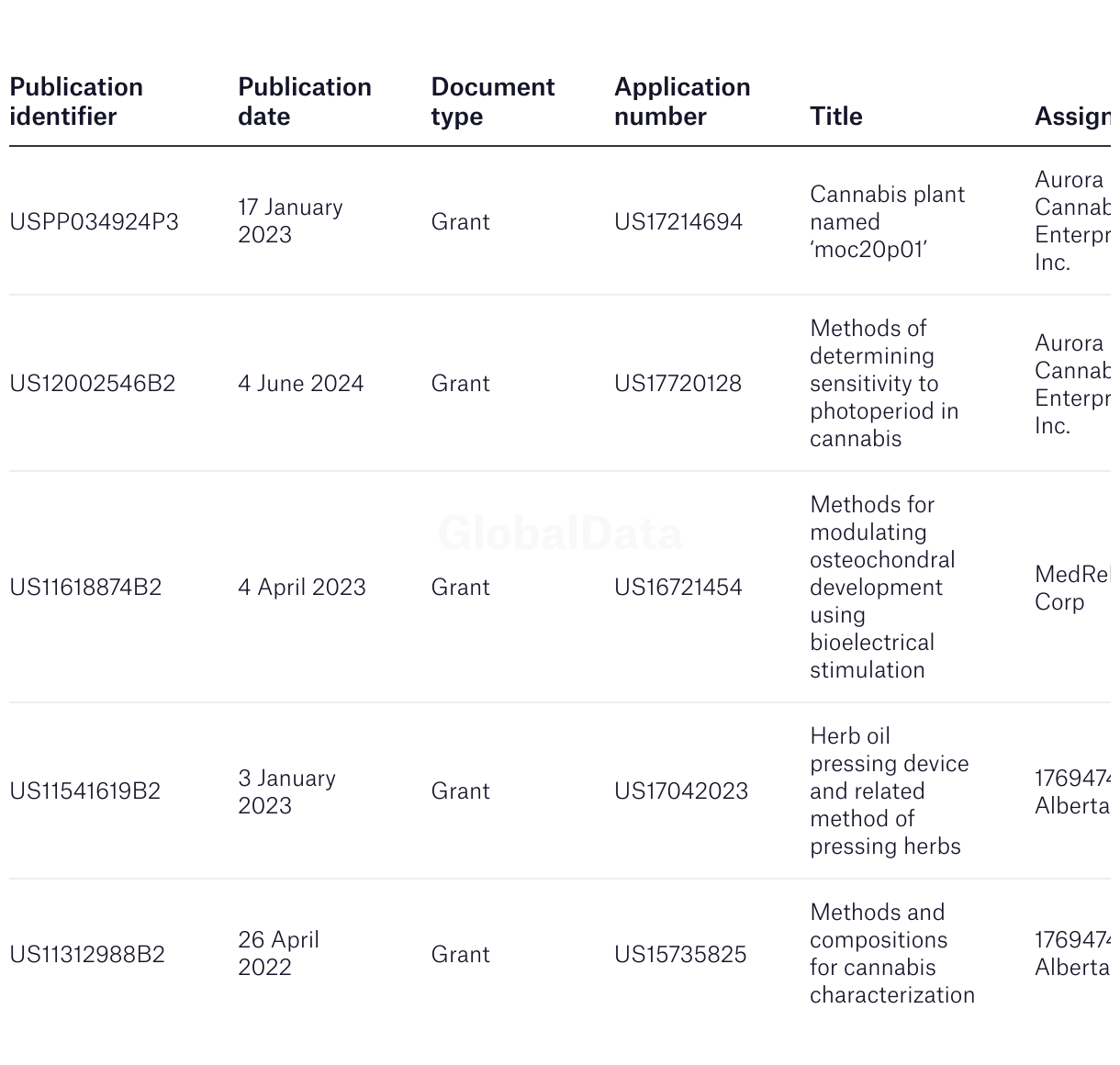Click application number US17042023

point(681,791)
